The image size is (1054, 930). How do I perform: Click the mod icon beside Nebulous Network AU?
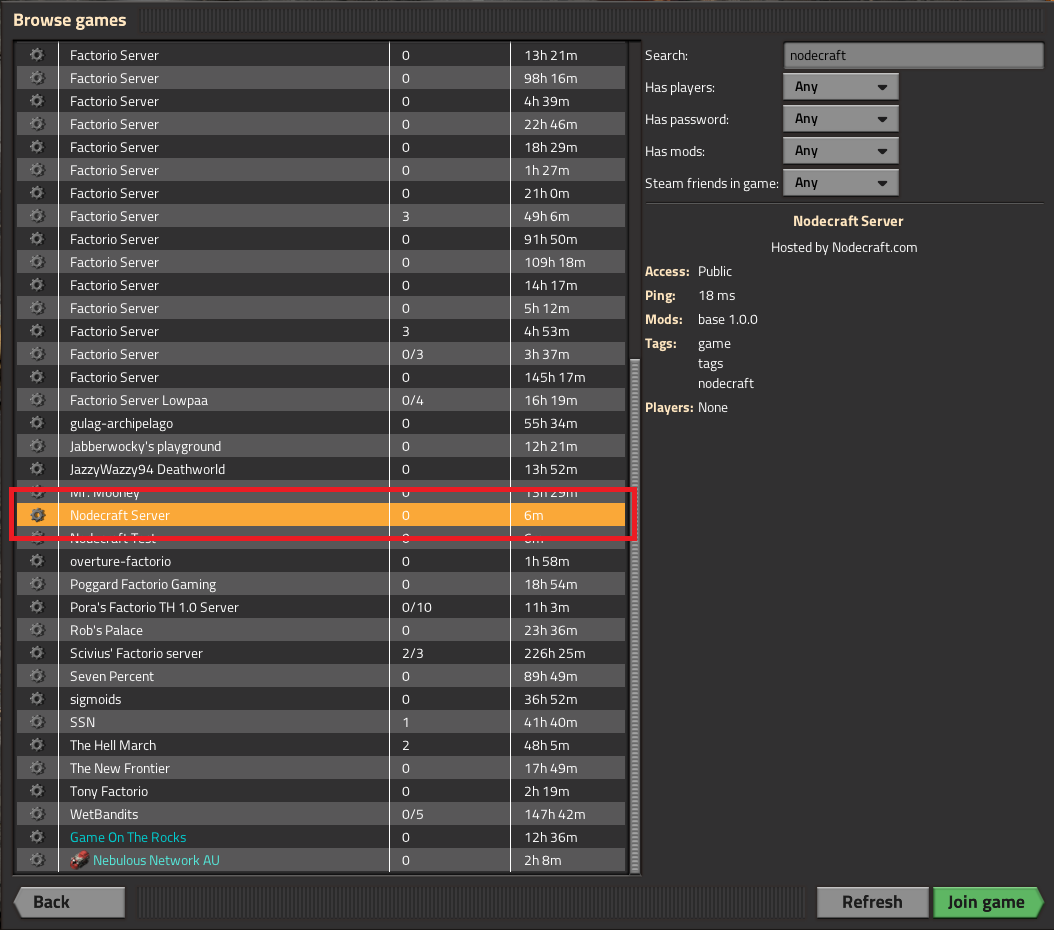(x=79, y=860)
